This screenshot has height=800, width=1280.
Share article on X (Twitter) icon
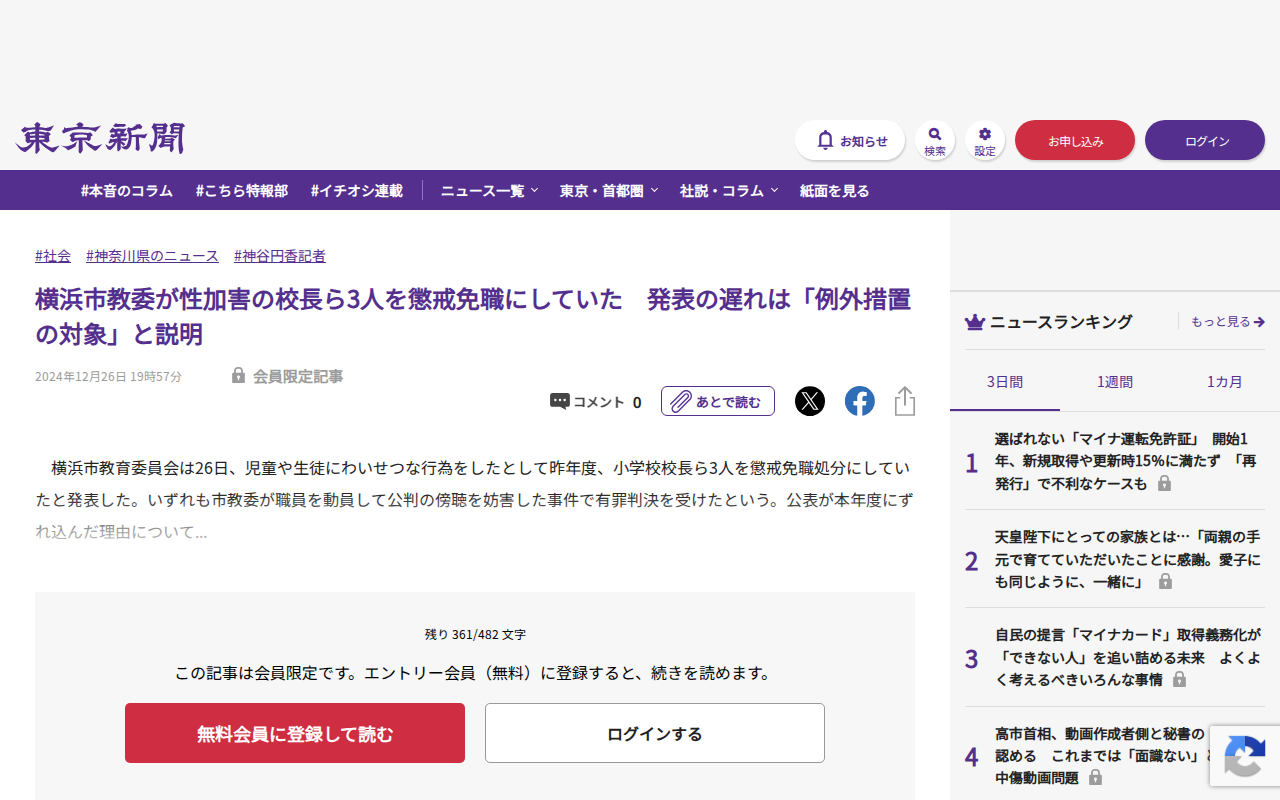810,401
